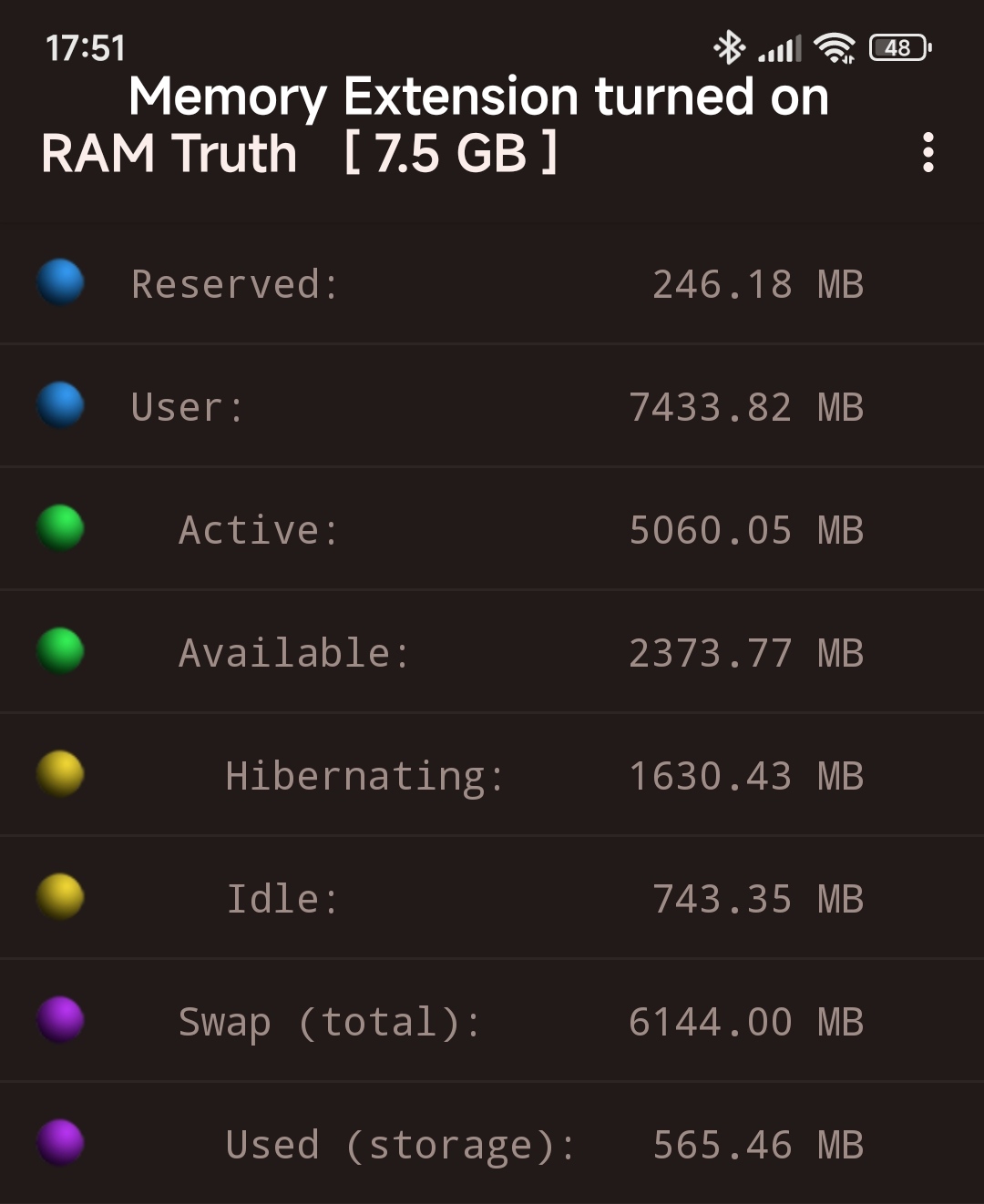Tap the blue dot beside Reserved

pyautogui.click(x=60, y=281)
